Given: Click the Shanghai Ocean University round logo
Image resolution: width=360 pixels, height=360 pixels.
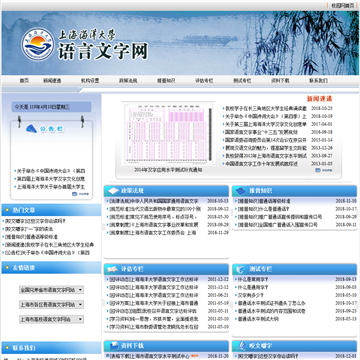Looking at the screenshot, I should (38, 44).
